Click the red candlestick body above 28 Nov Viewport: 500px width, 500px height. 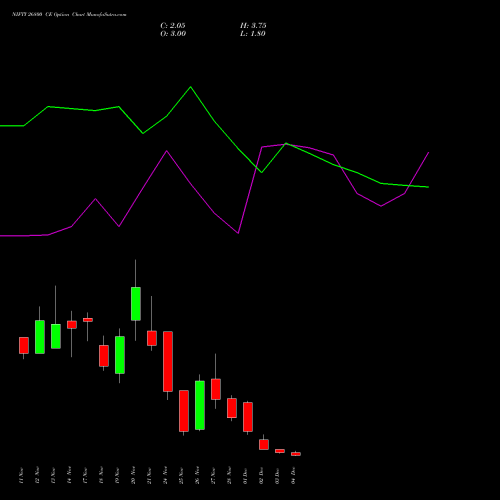[232, 408]
